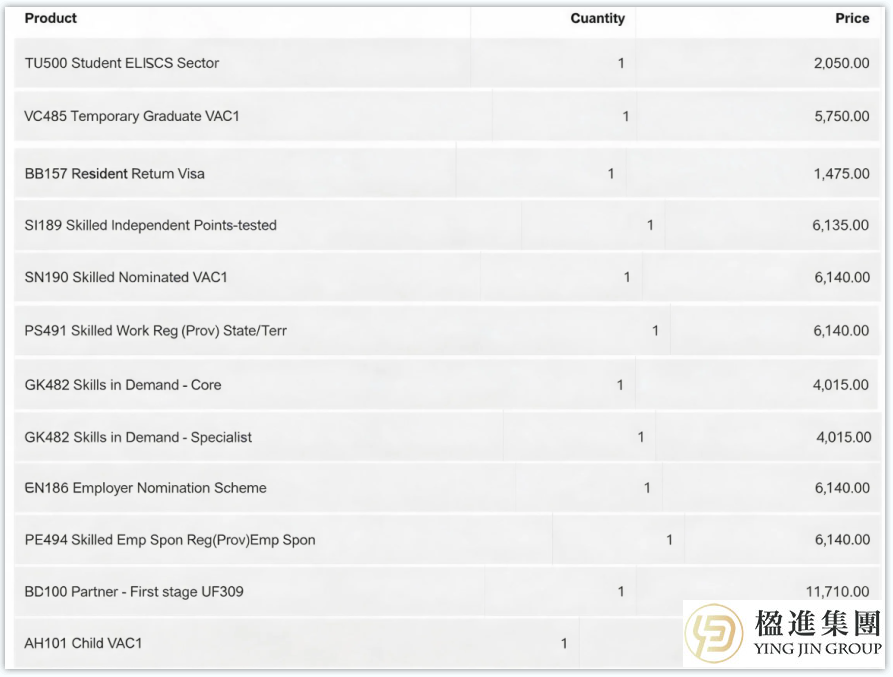Click EN186 Employer Nomination Scheme row
Image resolution: width=893 pixels, height=677 pixels.
coord(447,488)
